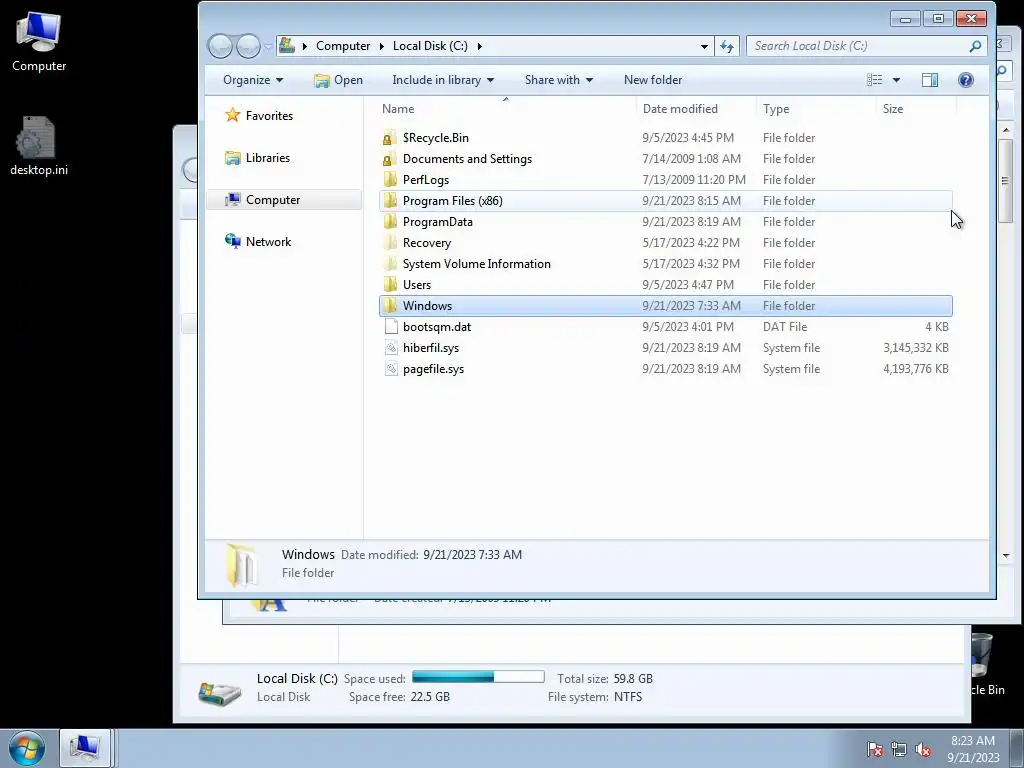Select the Windows folder icon

pyautogui.click(x=390, y=305)
